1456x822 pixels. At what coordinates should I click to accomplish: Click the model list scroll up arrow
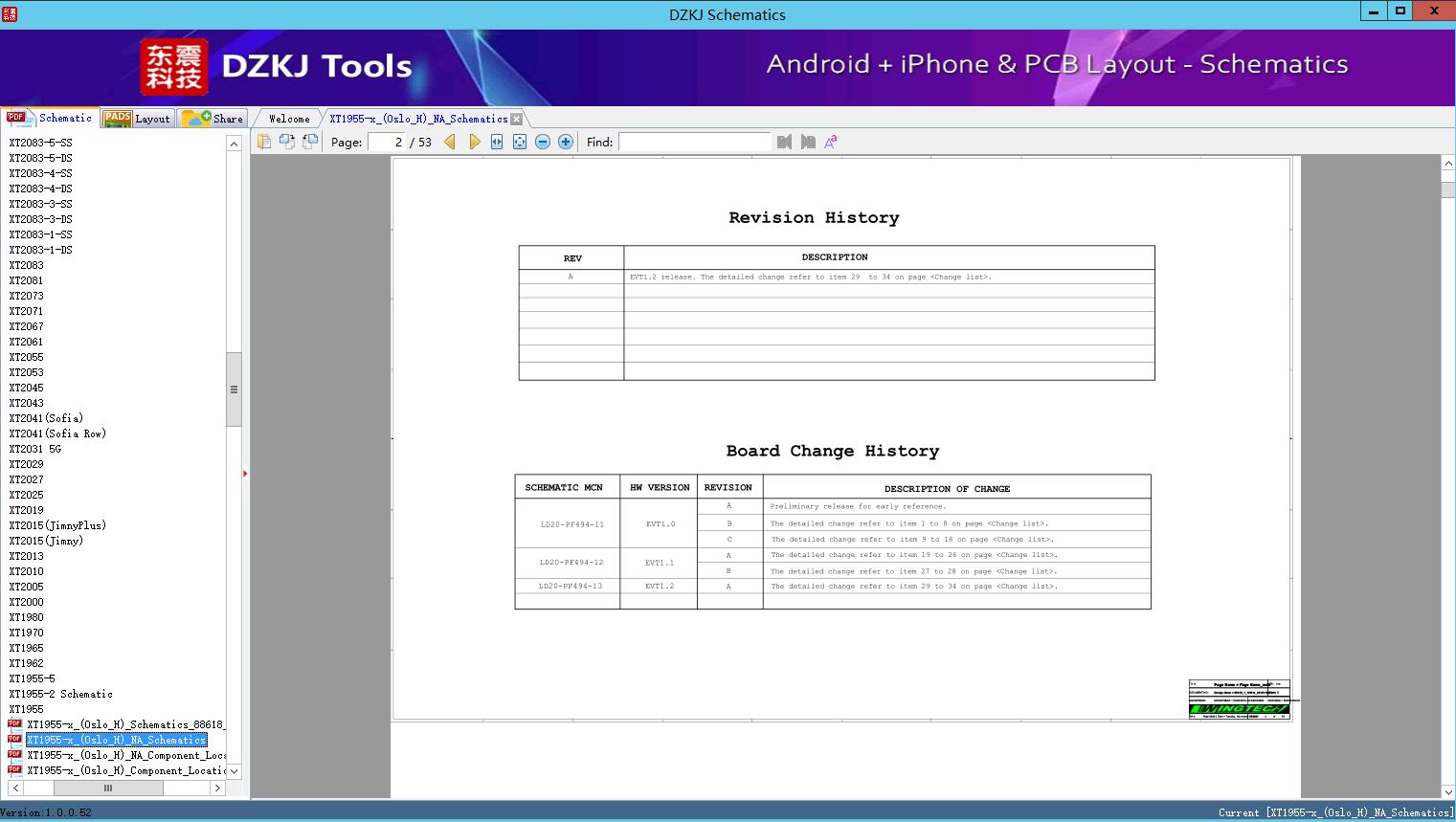pos(234,144)
